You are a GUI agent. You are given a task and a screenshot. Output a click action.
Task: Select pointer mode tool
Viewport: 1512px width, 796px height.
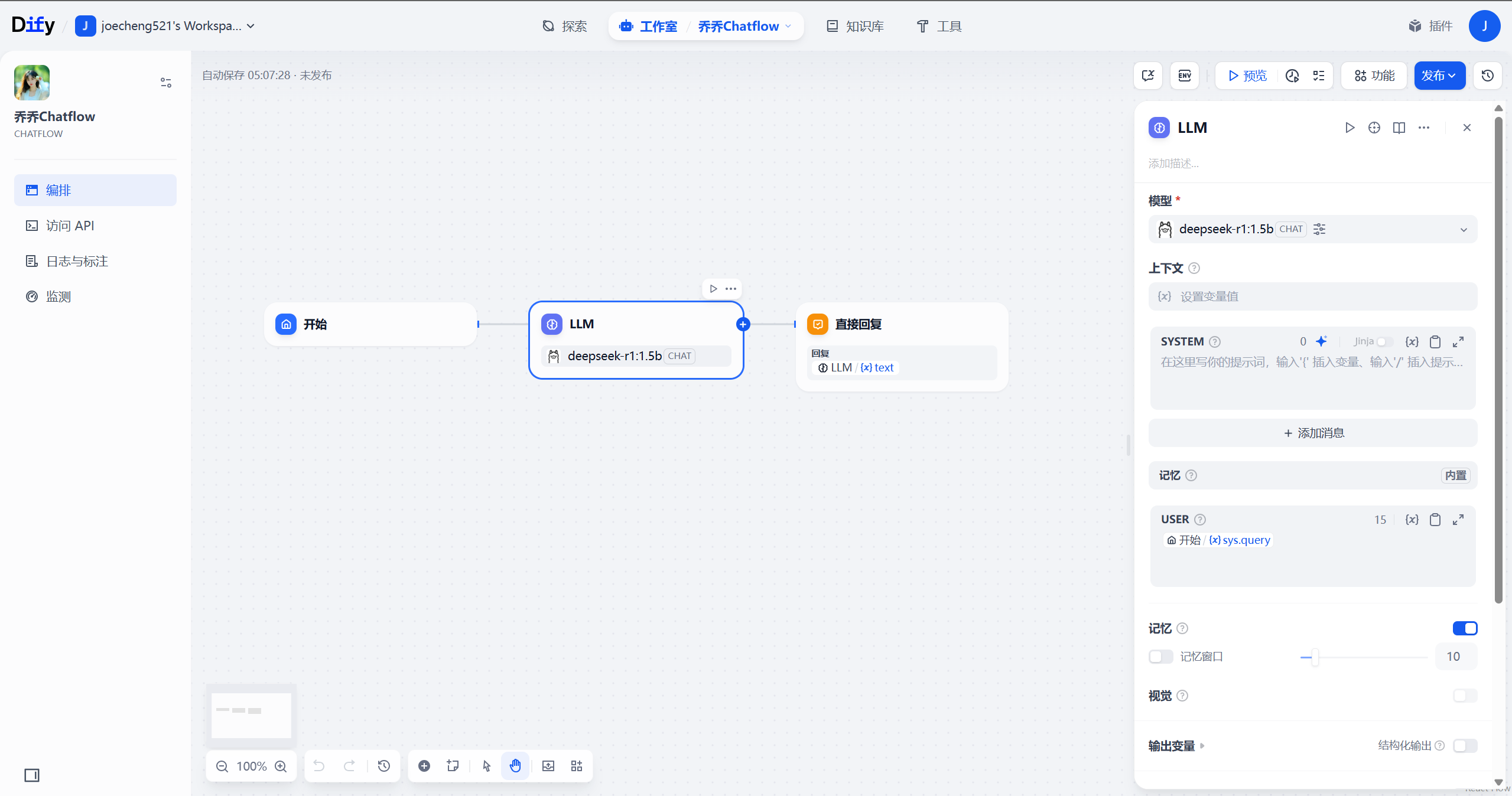(487, 766)
